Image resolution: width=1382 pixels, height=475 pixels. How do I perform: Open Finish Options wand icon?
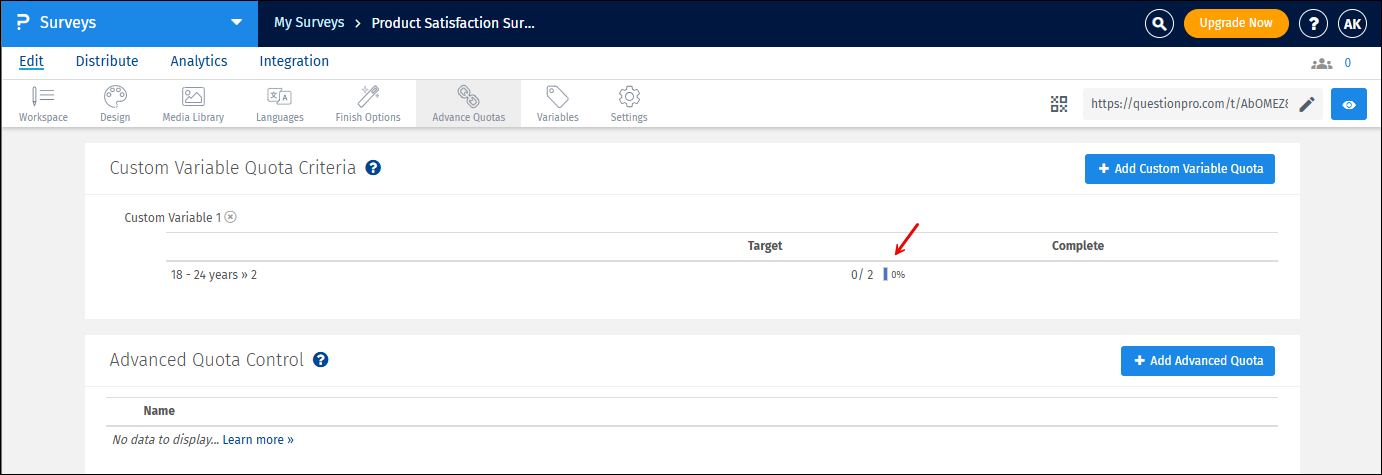368,97
